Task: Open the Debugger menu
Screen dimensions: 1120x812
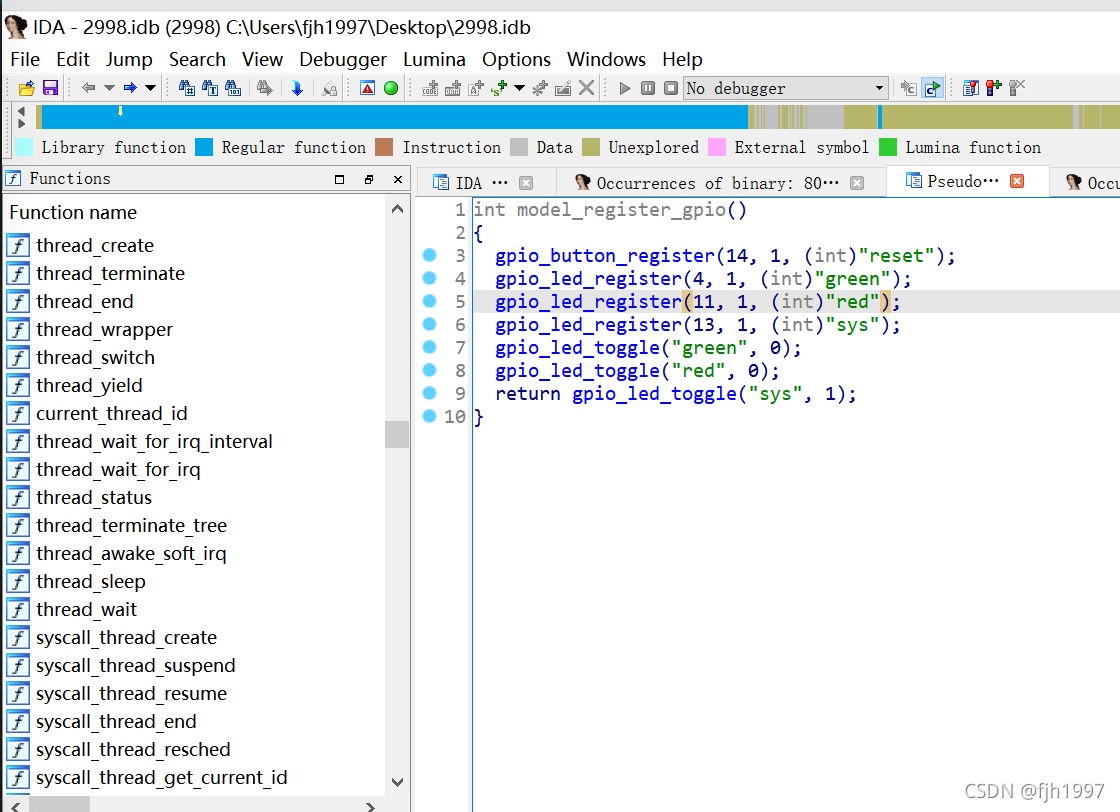Action: click(x=343, y=59)
